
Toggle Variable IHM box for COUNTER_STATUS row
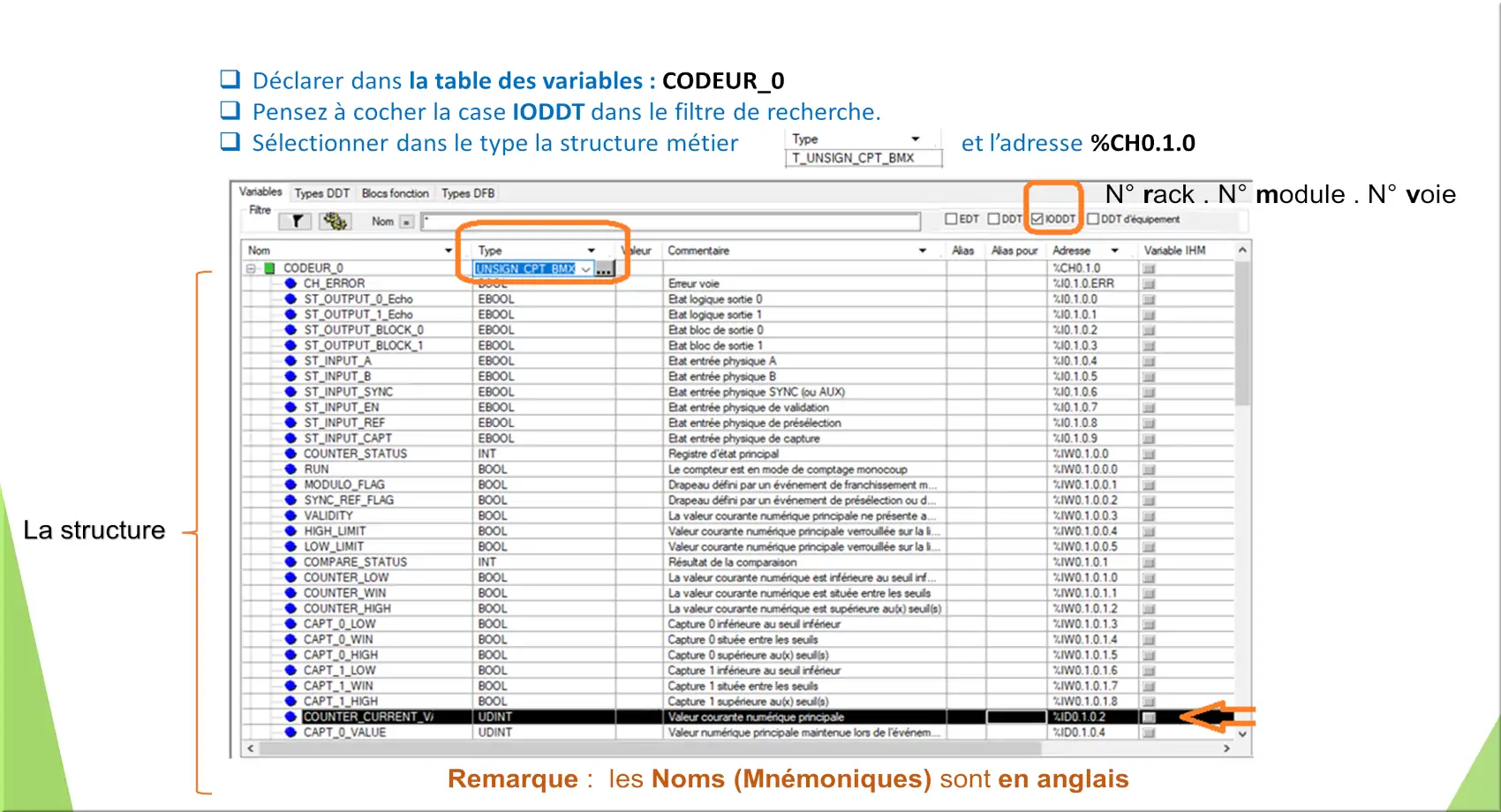1149,454
